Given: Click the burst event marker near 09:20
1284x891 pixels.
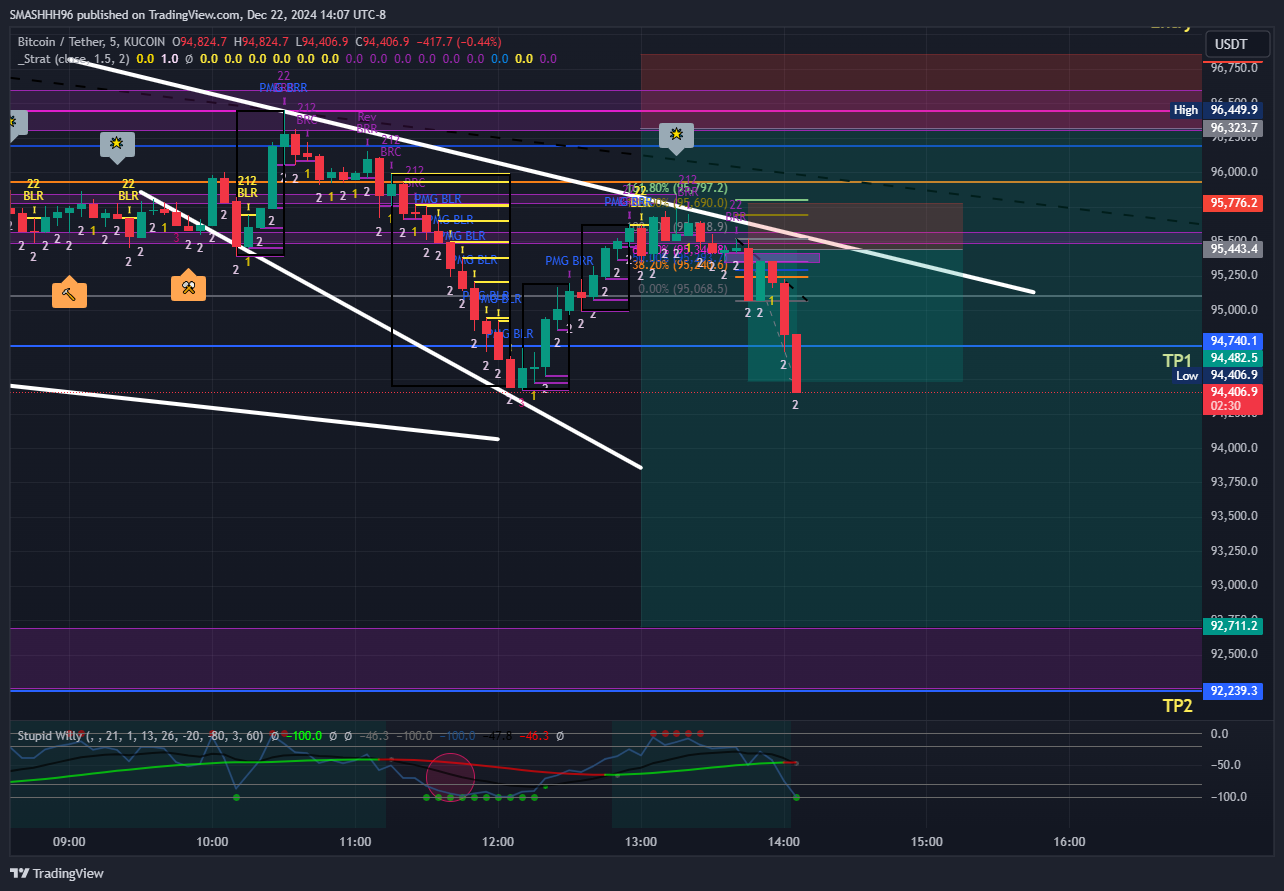Looking at the screenshot, I should [x=117, y=145].
